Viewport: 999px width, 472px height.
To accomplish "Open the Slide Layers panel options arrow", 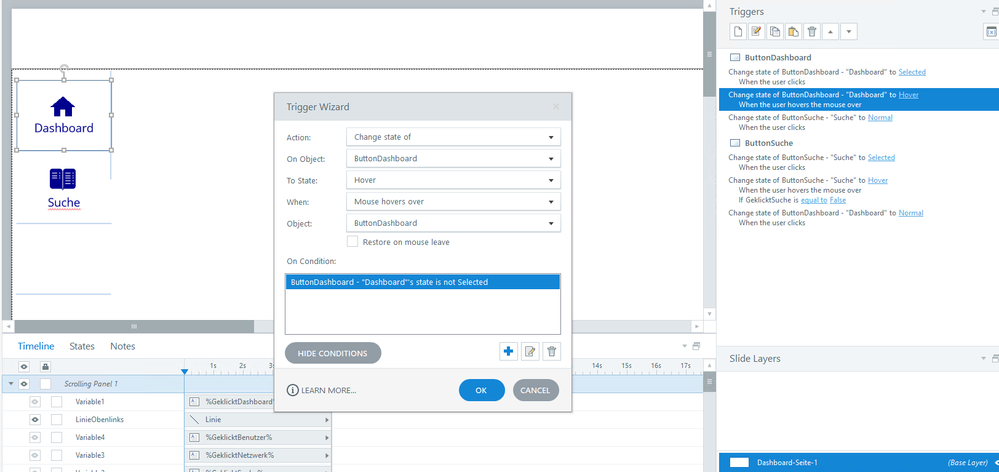I will point(983,359).
